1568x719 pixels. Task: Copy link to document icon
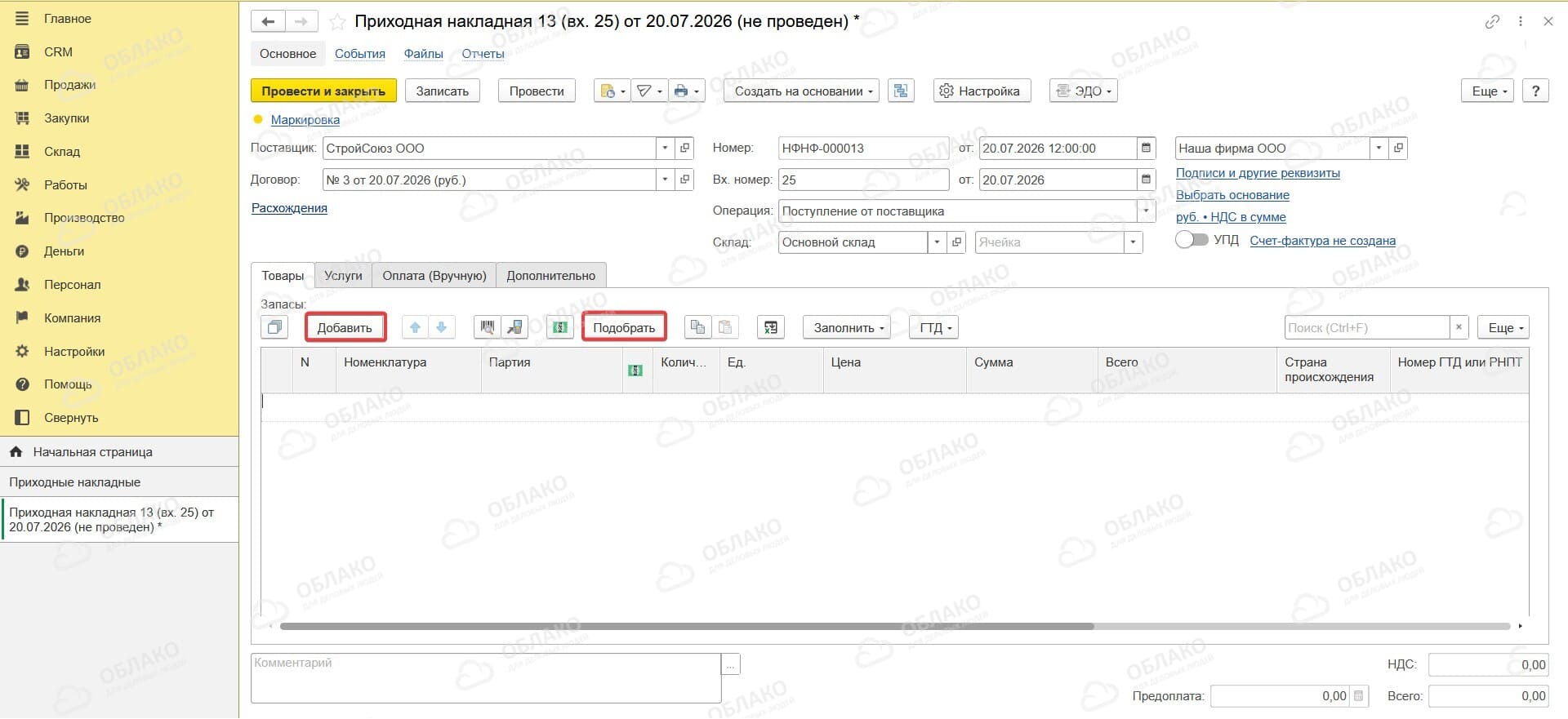pyautogui.click(x=1492, y=22)
